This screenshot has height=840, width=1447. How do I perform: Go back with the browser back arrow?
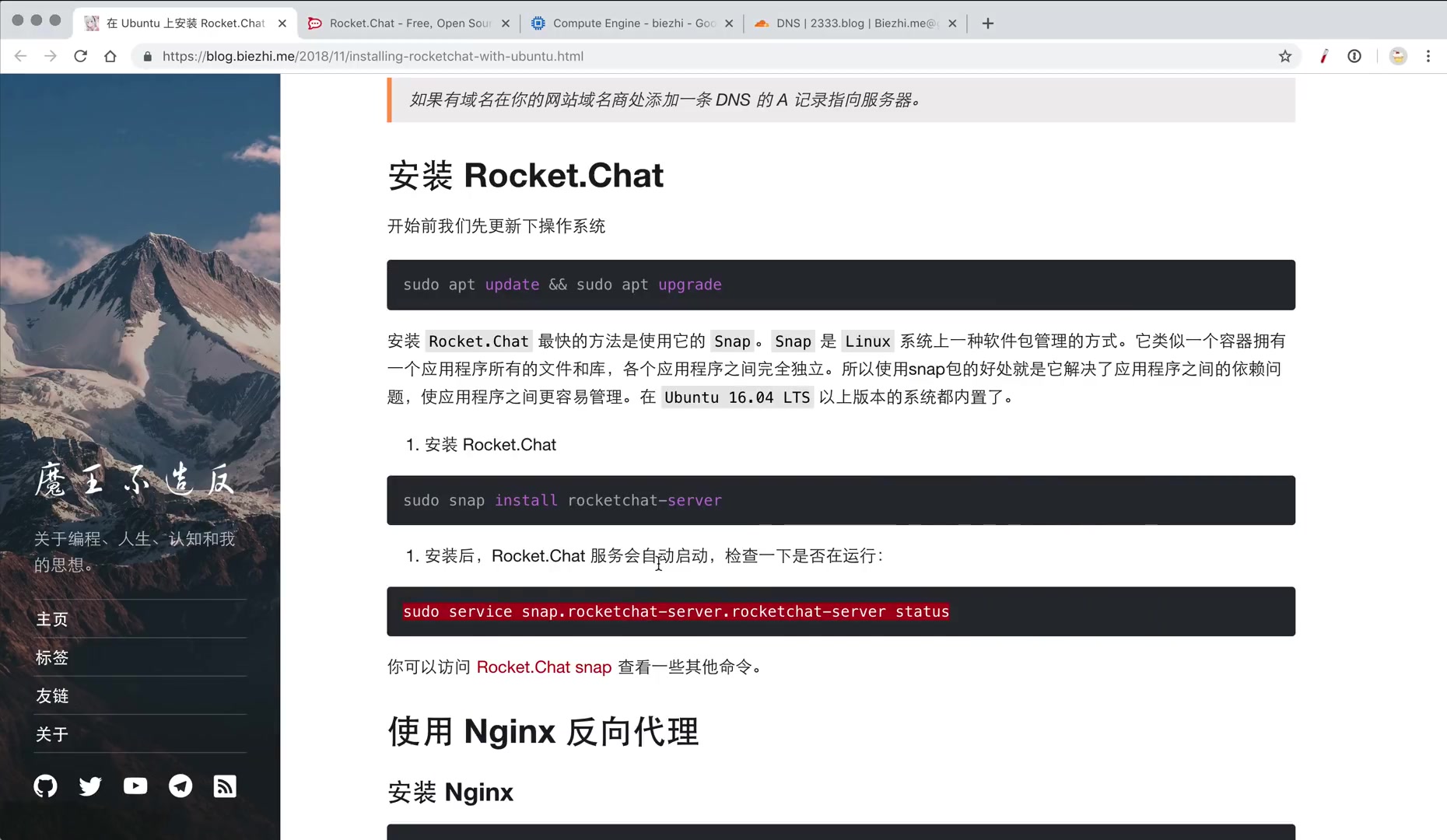[x=21, y=56]
